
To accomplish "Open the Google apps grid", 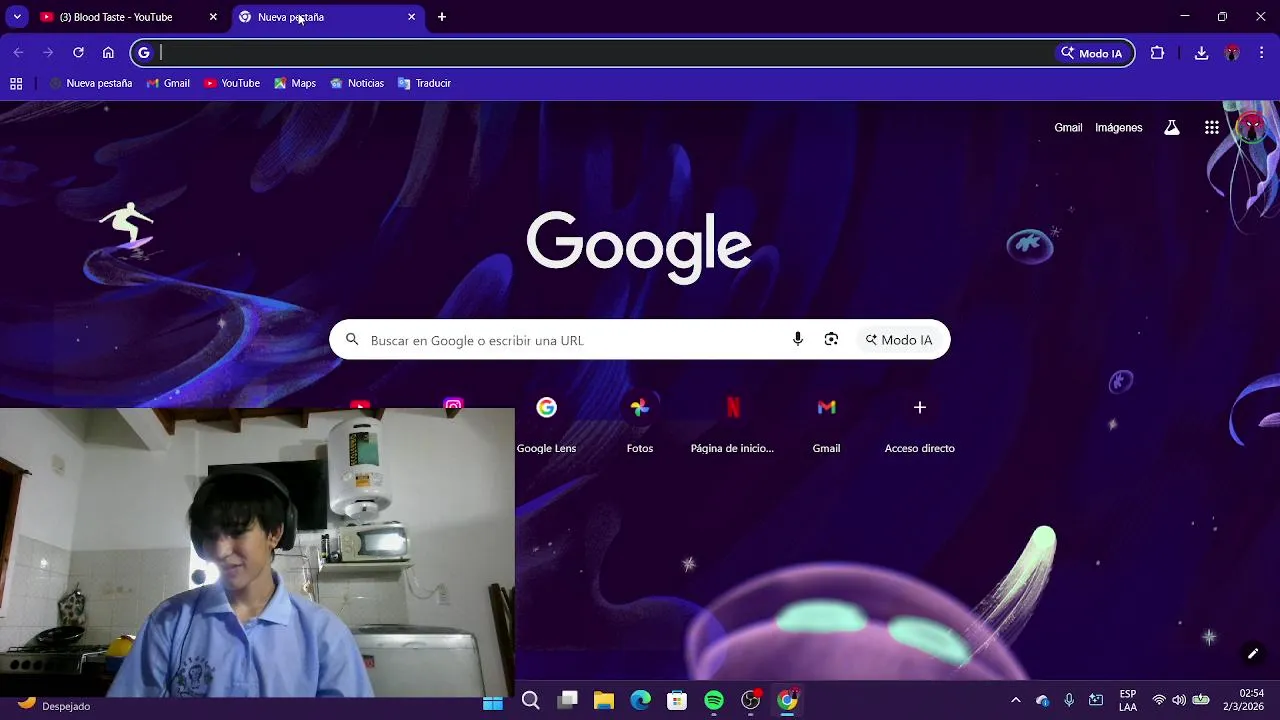I will tap(1212, 128).
